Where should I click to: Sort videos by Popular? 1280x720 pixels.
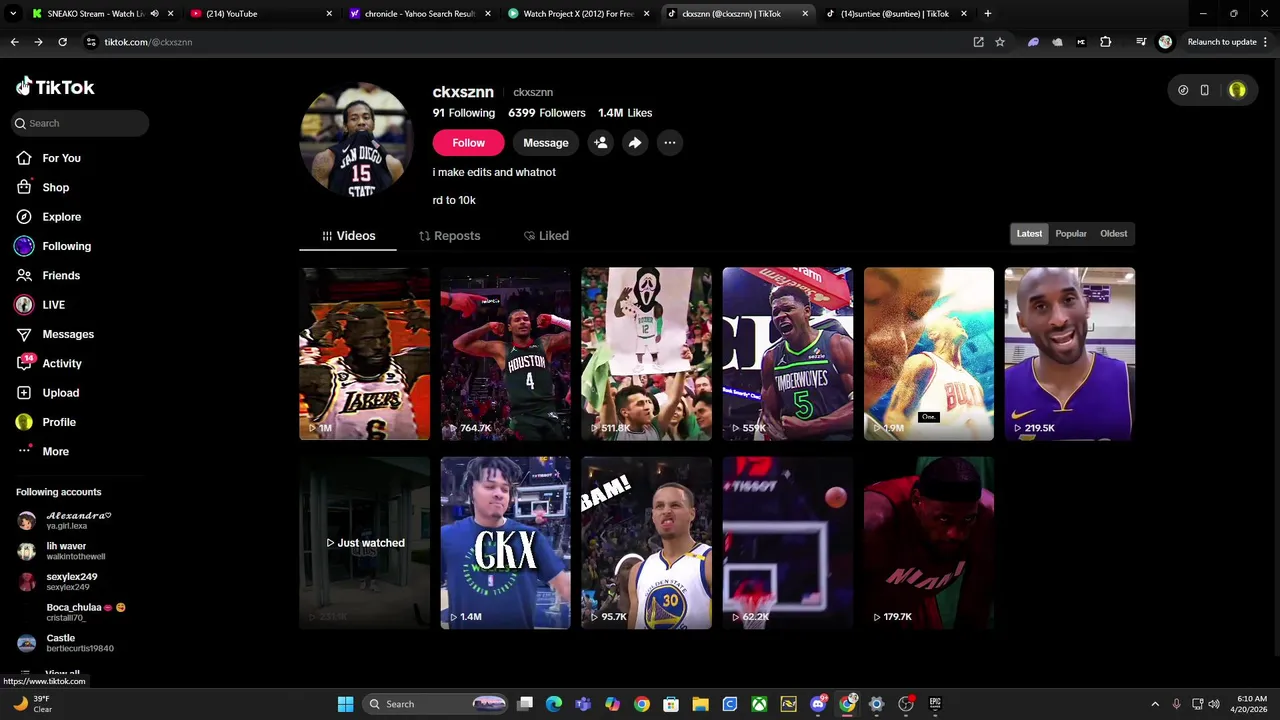coord(1071,234)
